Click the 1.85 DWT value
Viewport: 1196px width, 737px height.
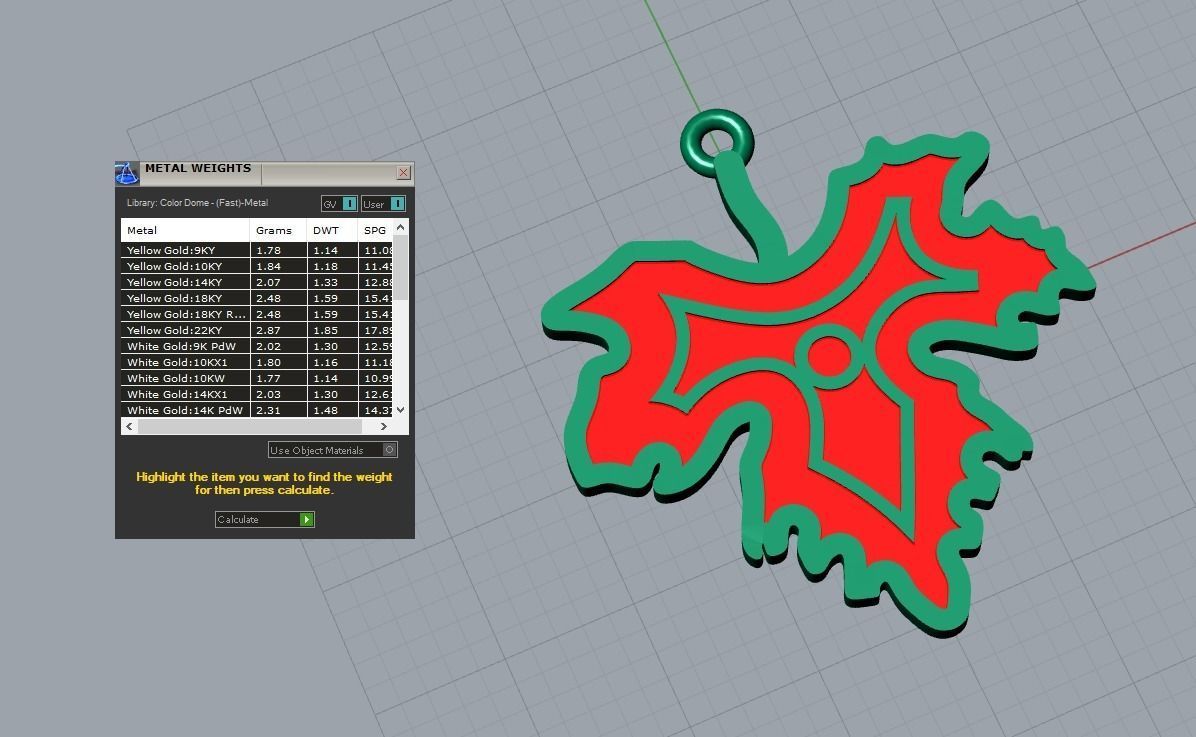point(326,330)
